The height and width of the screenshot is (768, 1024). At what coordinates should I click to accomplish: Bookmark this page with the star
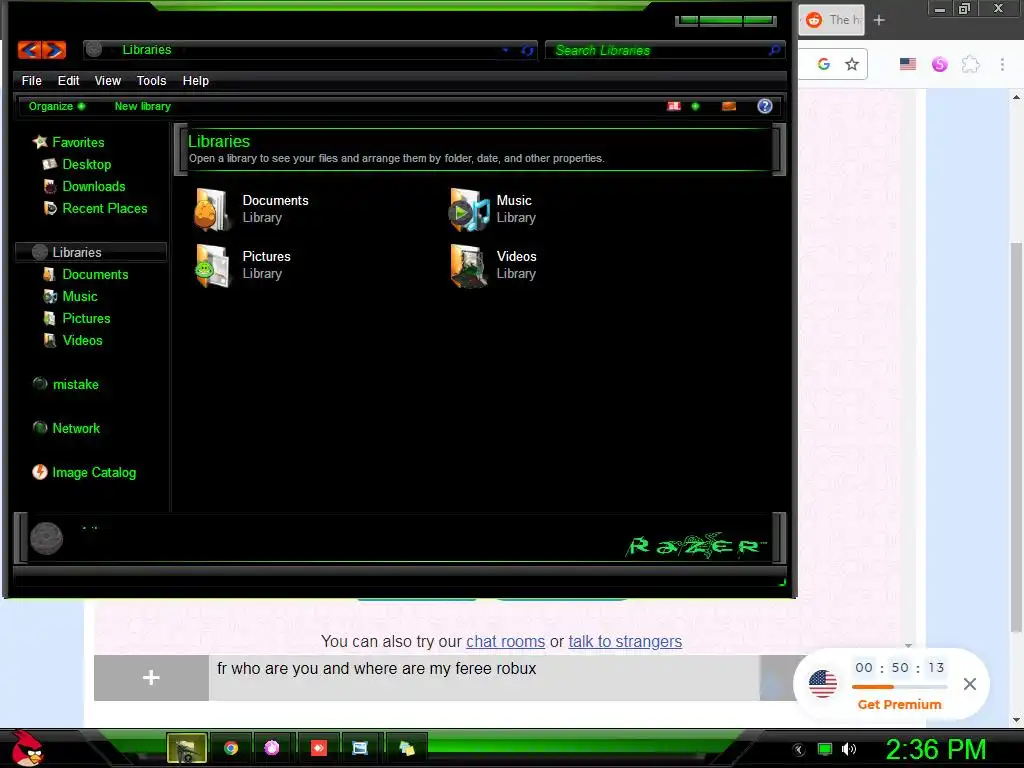[852, 64]
